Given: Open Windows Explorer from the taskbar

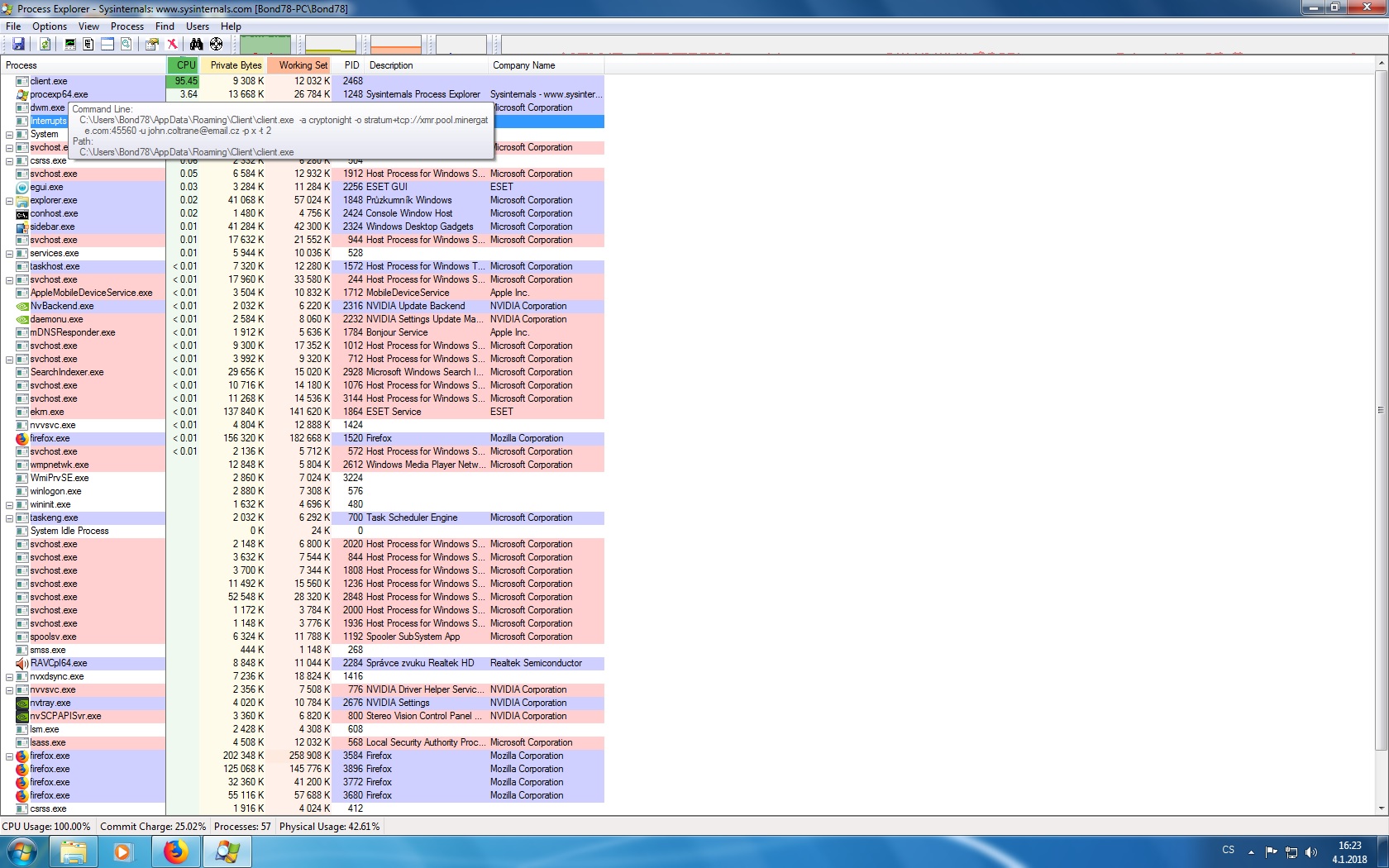Looking at the screenshot, I should [x=74, y=851].
